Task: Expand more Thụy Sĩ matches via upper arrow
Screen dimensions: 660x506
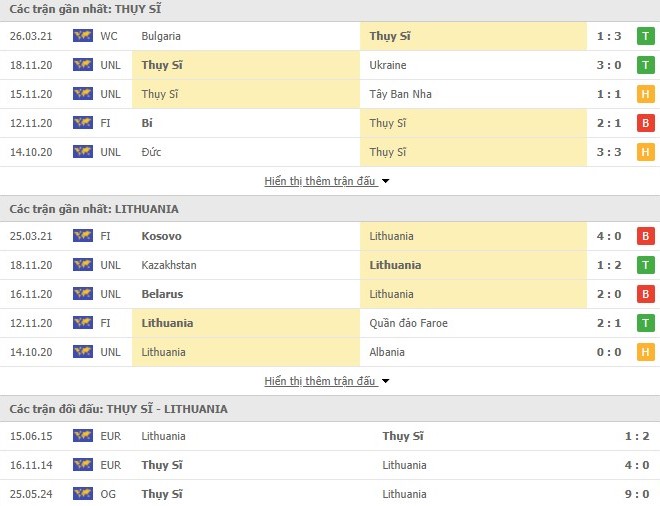Action: click(386, 182)
